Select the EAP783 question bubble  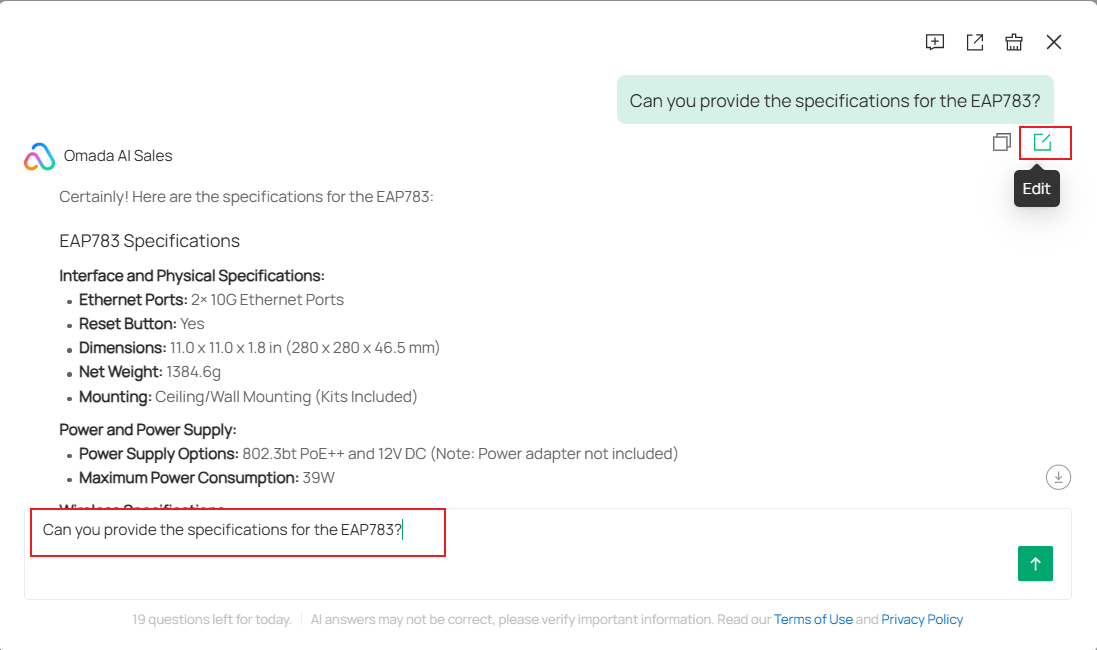tap(835, 100)
